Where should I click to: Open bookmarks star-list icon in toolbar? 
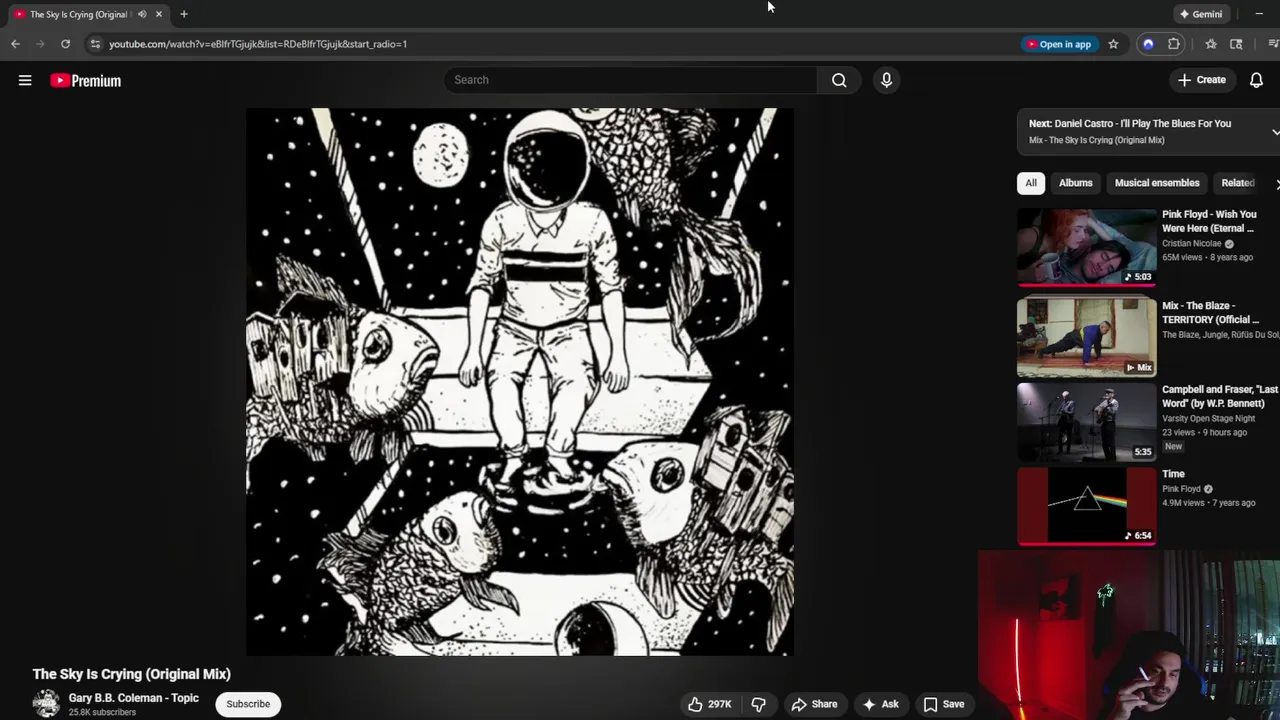(1211, 44)
